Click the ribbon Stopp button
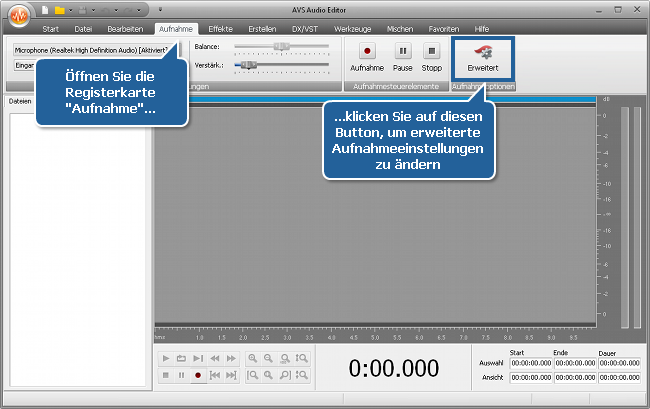This screenshot has height=409, width=650. tap(432, 58)
